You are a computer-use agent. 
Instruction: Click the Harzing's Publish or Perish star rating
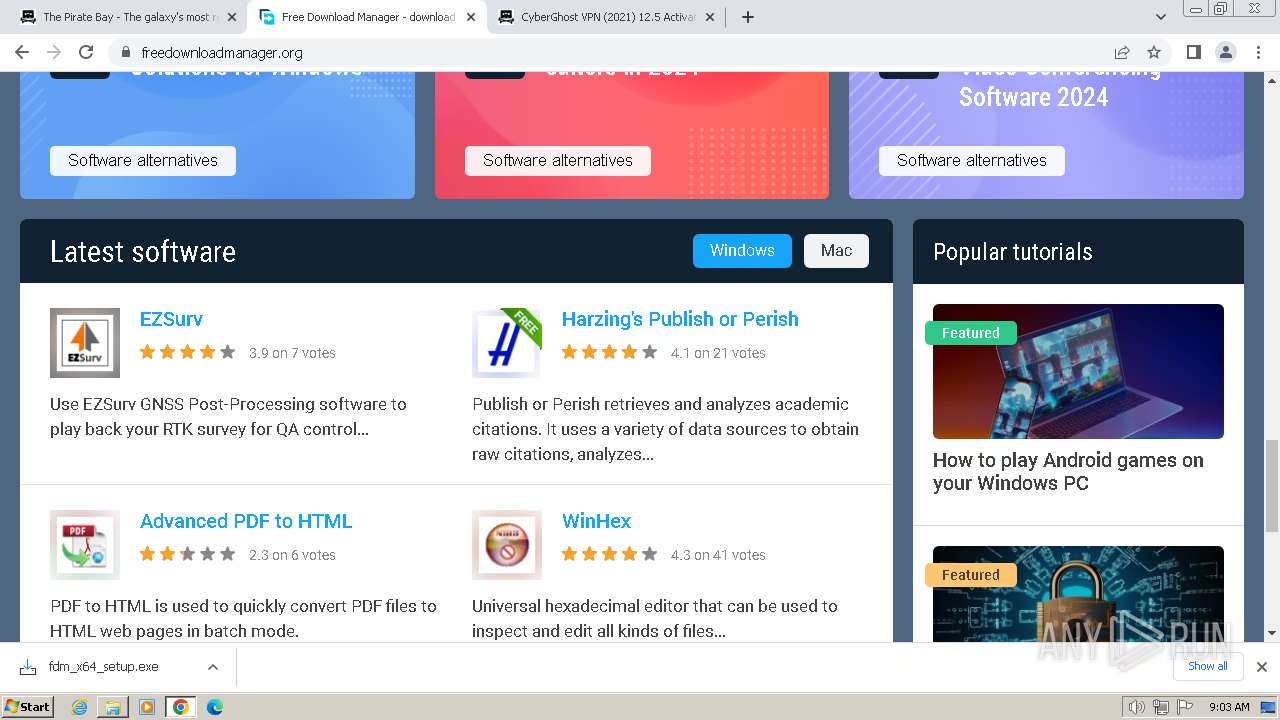[x=609, y=352]
